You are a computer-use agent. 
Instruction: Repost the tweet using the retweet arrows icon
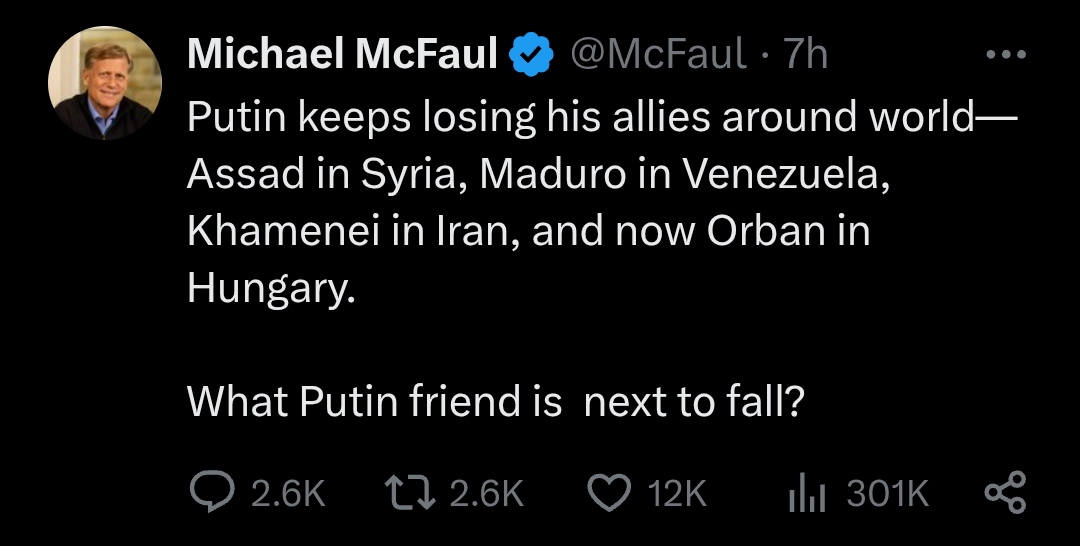(x=410, y=493)
